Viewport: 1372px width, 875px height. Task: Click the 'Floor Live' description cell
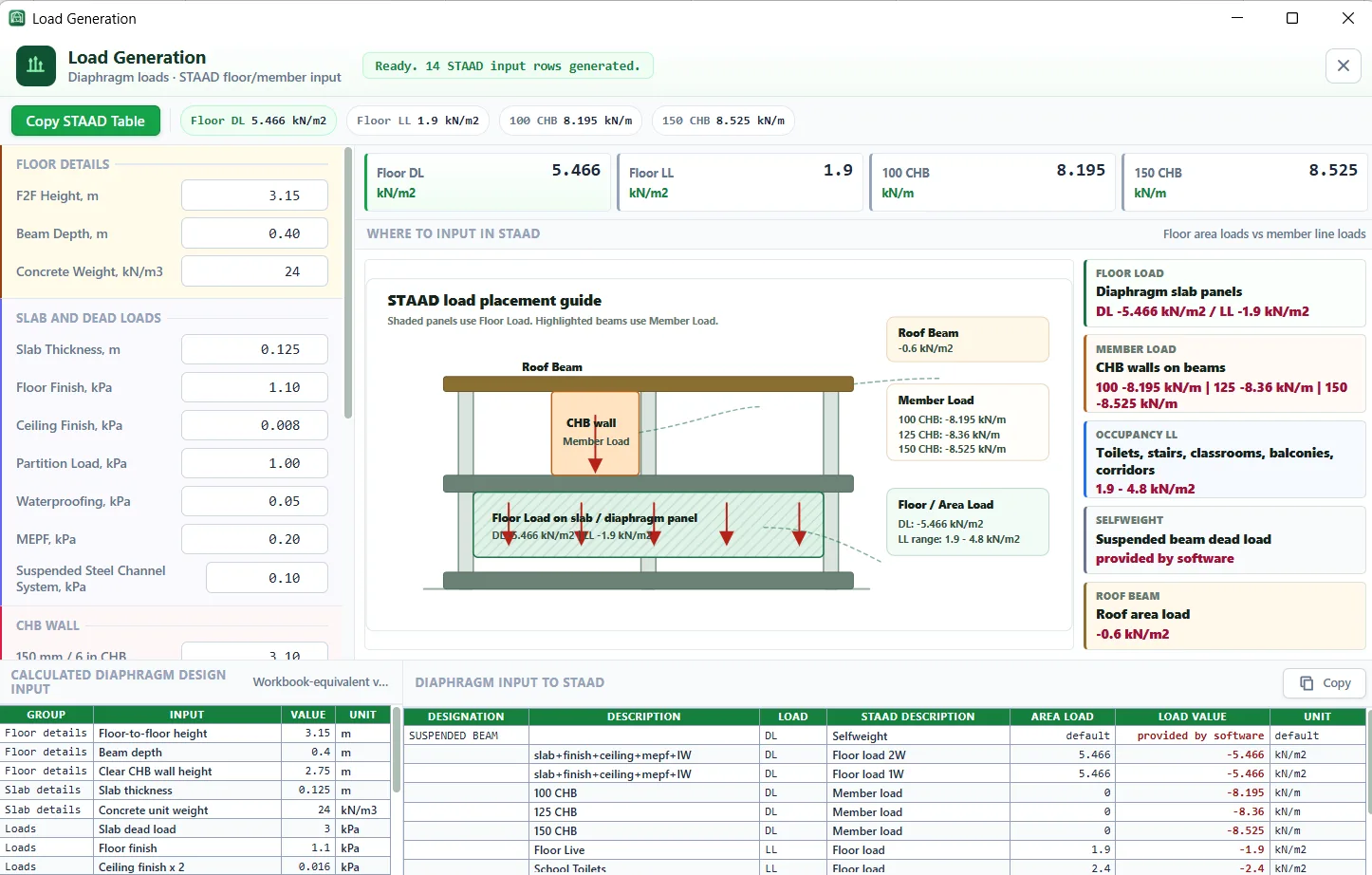(x=644, y=850)
